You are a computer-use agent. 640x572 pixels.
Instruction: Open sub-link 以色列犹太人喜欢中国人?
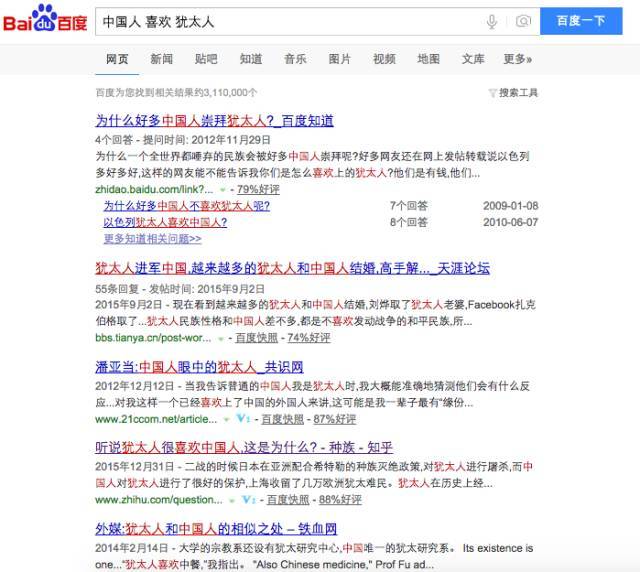(x=165, y=223)
